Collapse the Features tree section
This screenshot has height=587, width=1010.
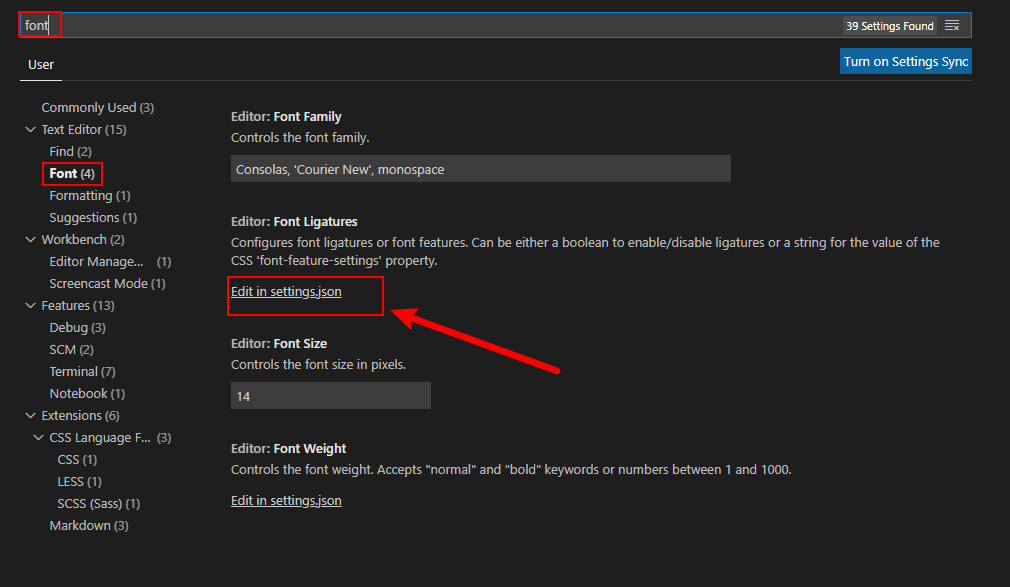point(30,305)
